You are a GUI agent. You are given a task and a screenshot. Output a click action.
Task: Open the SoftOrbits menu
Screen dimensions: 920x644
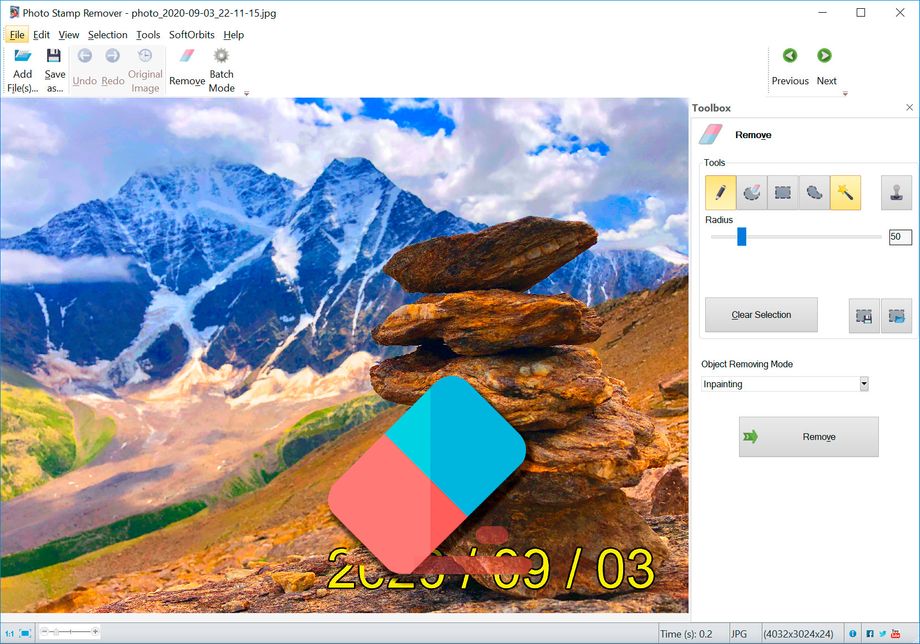click(x=190, y=34)
